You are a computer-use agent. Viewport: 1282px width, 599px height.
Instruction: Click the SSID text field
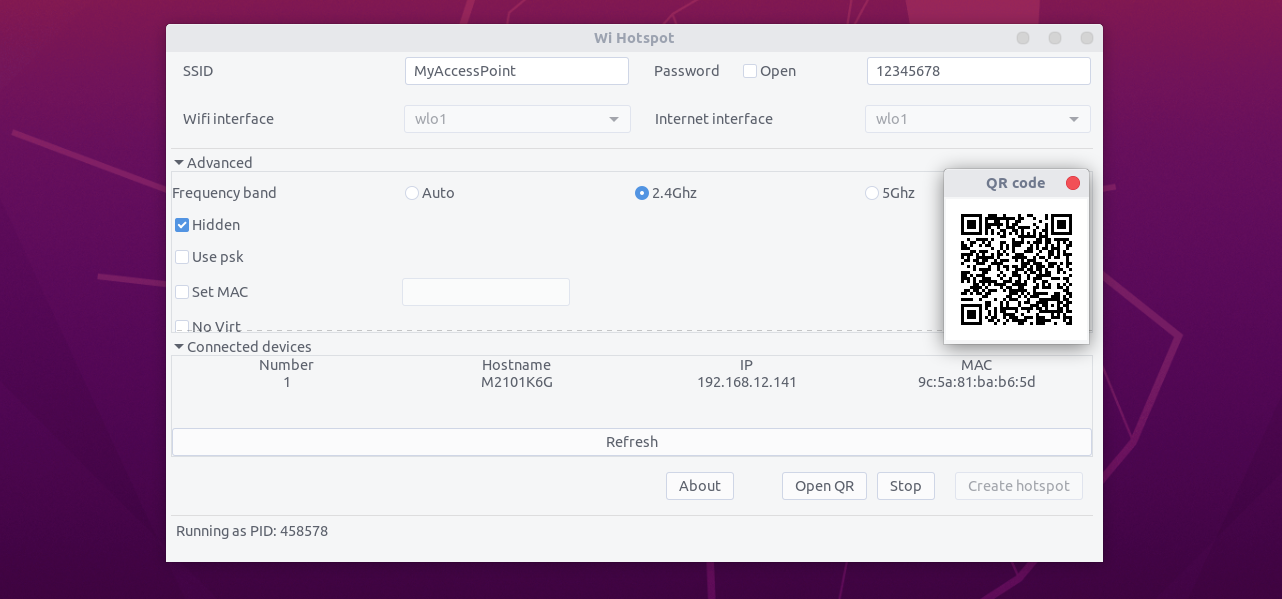[516, 71]
